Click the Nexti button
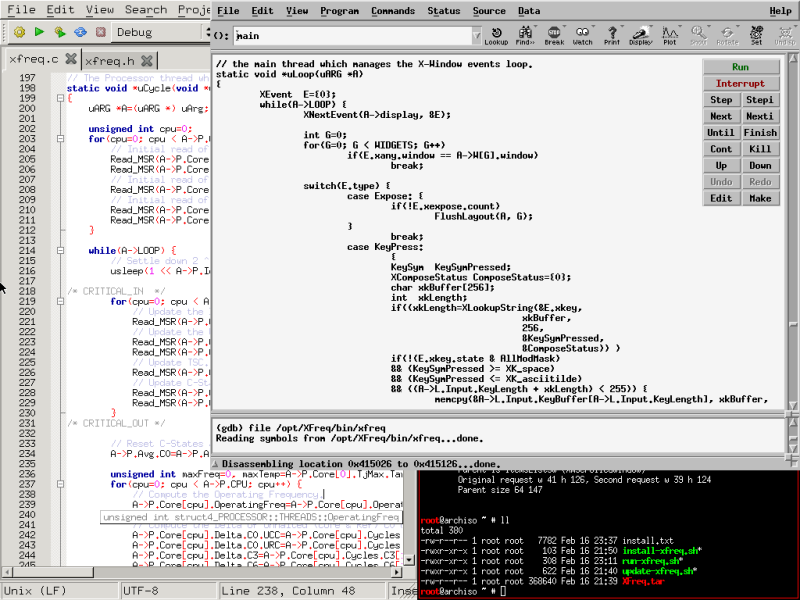800x600 pixels. coord(760,116)
